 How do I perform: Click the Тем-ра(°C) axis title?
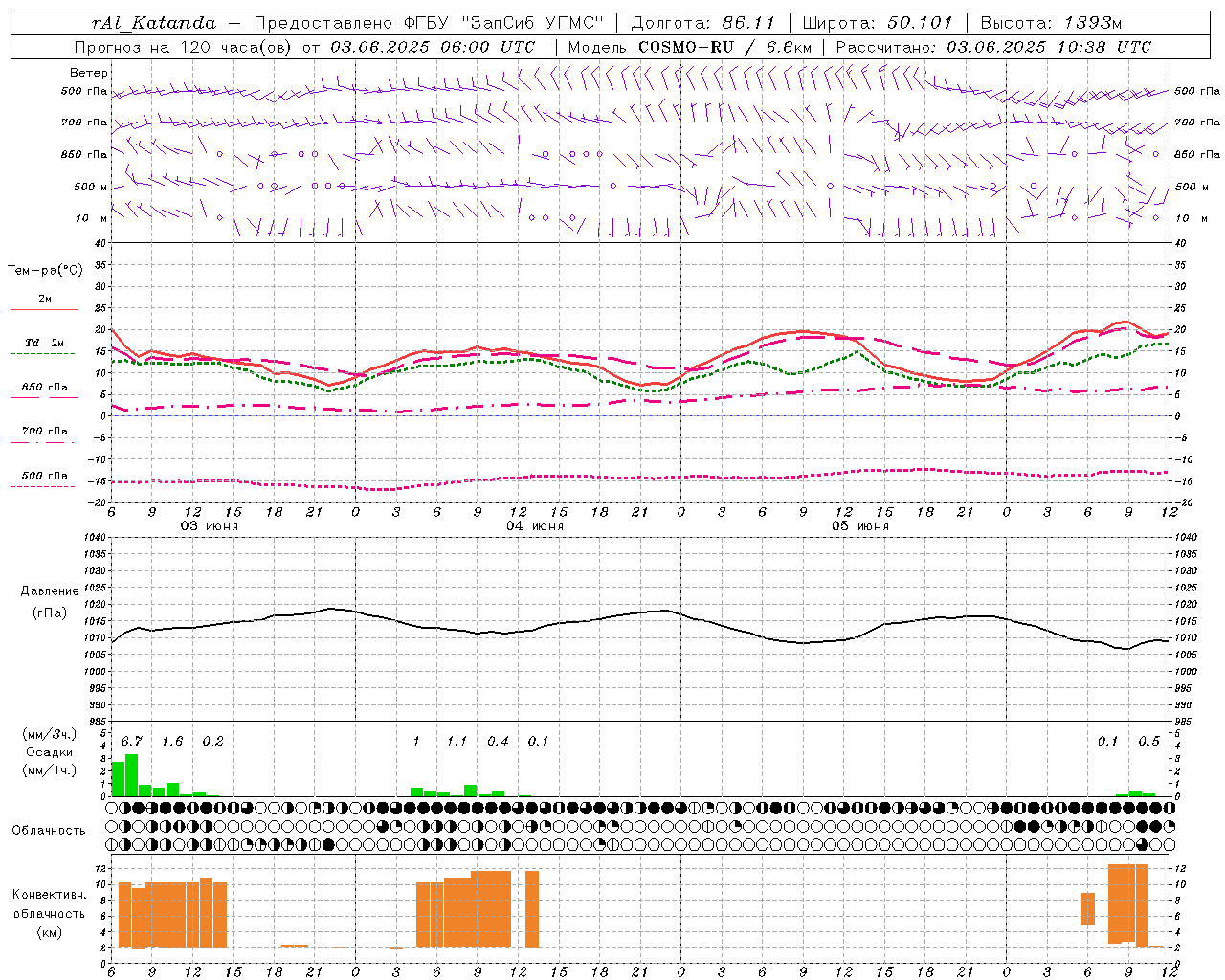[x=45, y=271]
